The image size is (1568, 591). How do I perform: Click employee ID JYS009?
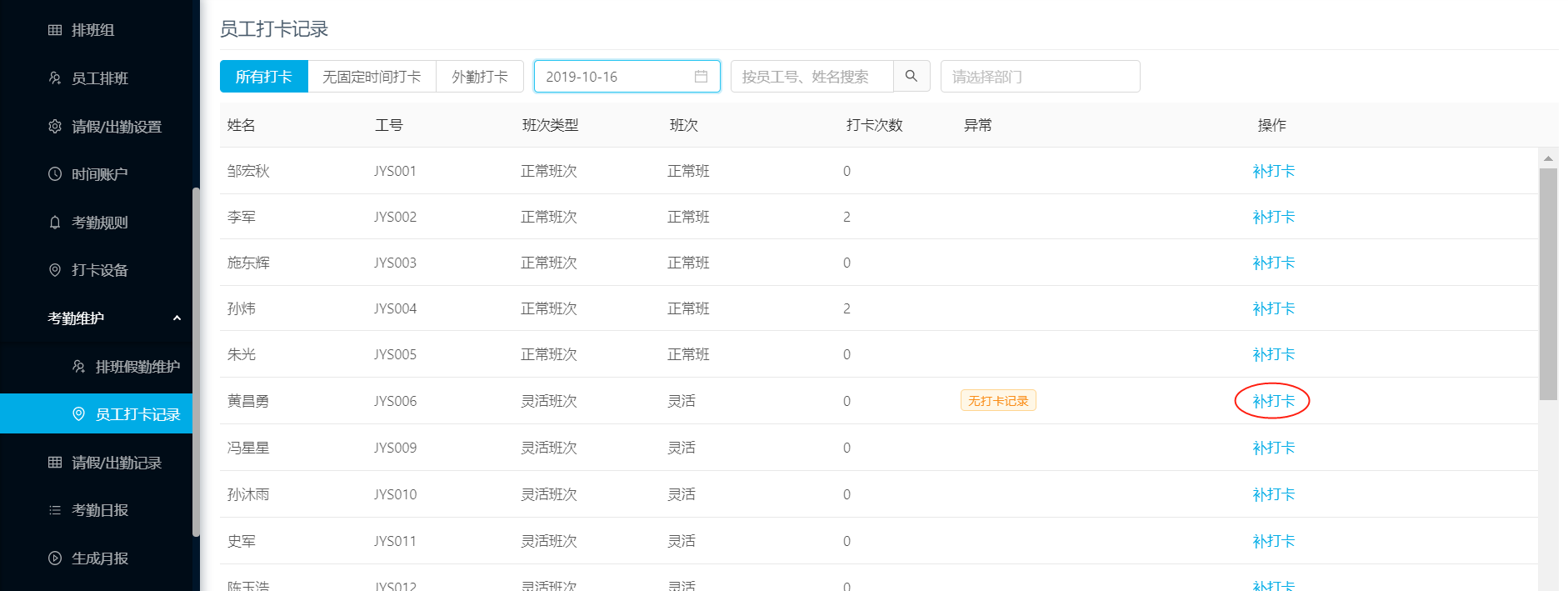point(395,448)
